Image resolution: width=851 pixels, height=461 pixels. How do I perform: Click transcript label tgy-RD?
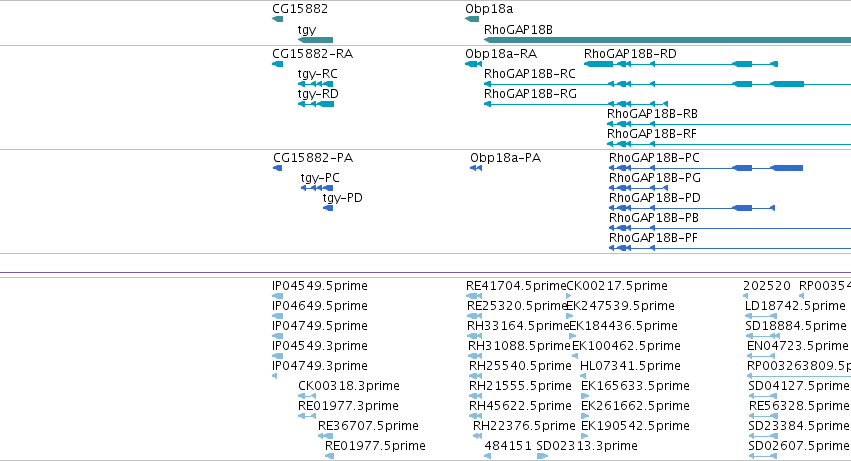pos(318,94)
